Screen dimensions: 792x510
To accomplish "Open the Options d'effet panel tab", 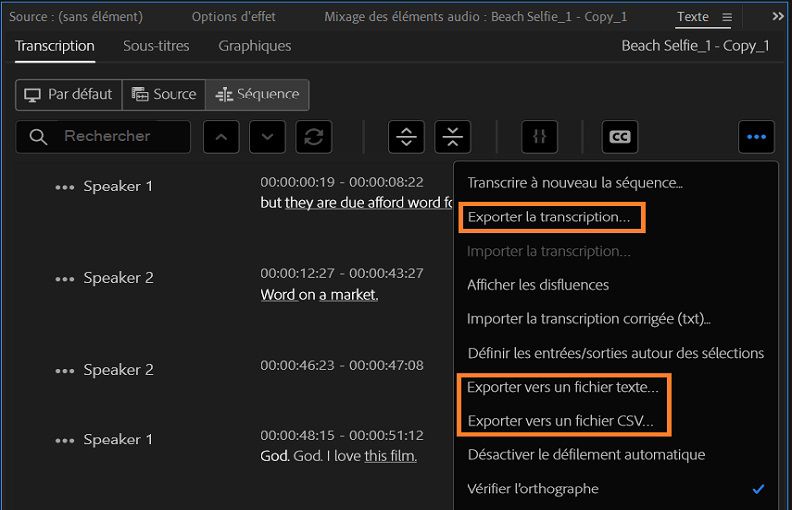I will [233, 17].
